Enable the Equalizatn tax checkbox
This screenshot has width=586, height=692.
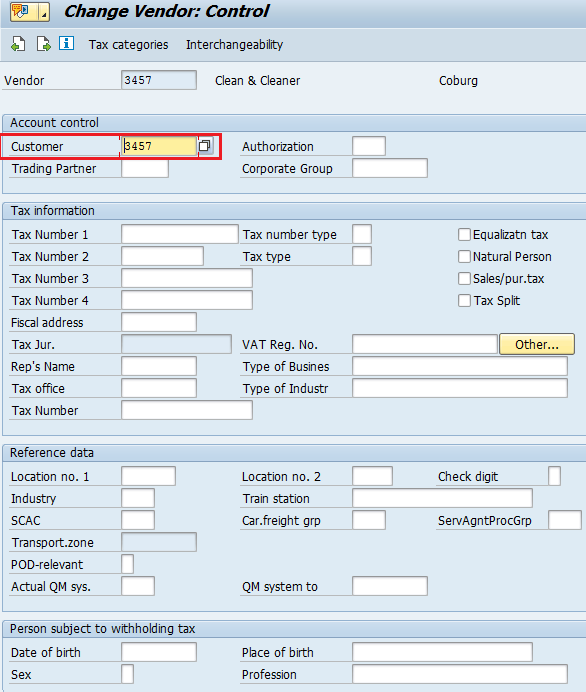[464, 234]
